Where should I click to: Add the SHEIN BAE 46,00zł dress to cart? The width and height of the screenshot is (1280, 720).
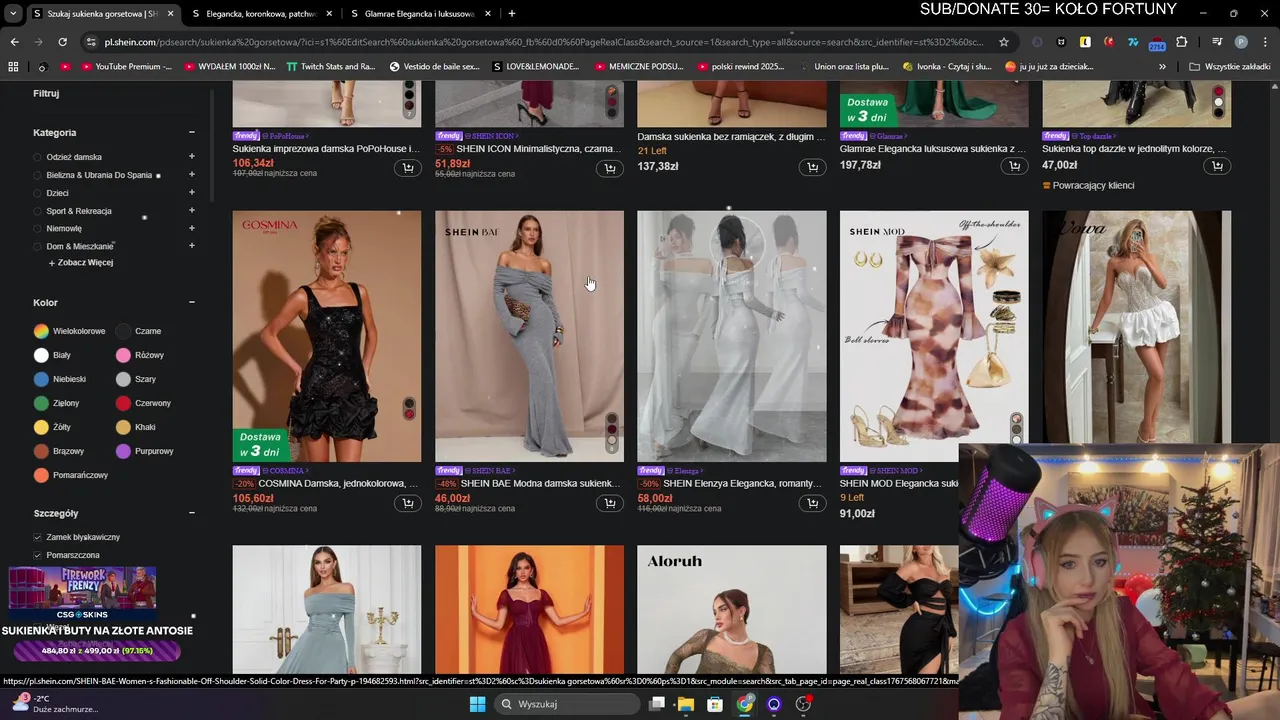pyautogui.click(x=610, y=502)
